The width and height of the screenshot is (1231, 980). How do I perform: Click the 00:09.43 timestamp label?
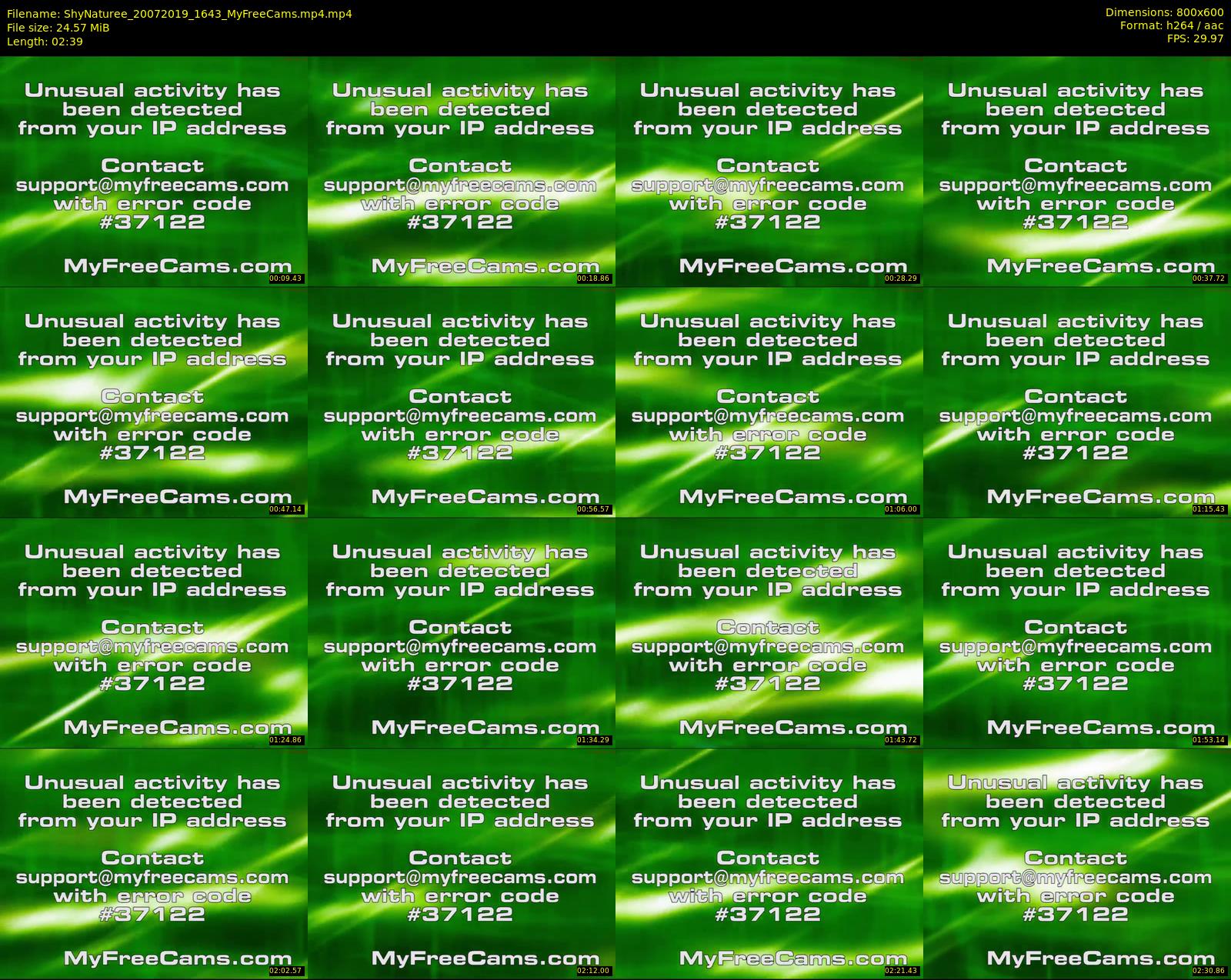coord(286,278)
